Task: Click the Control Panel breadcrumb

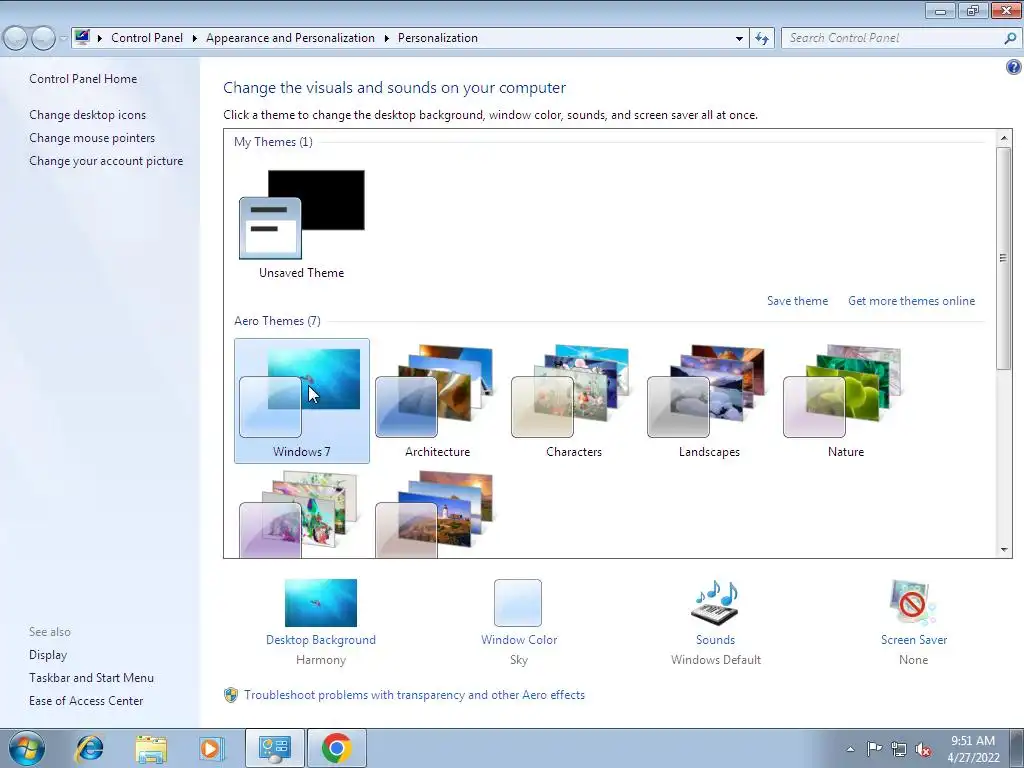Action: (147, 38)
